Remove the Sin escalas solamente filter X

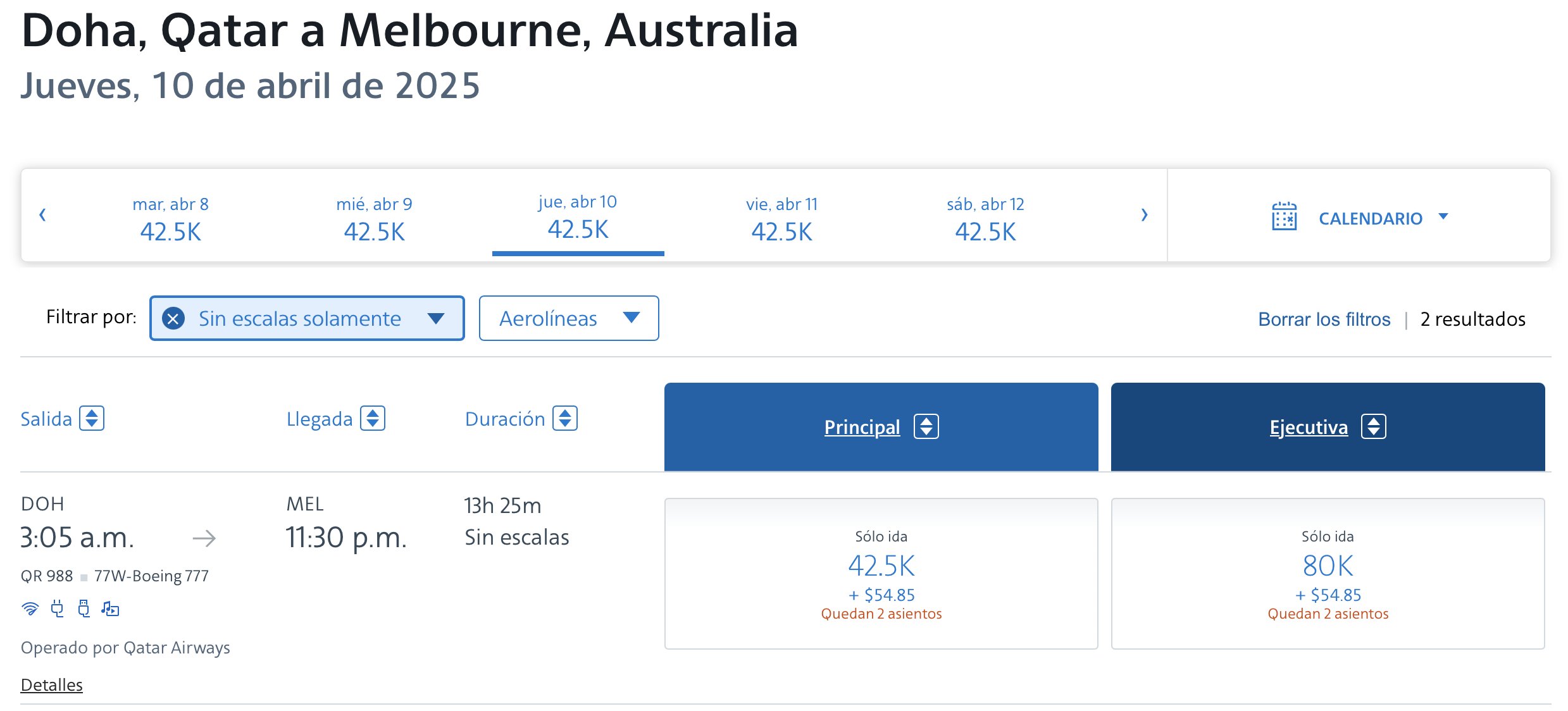point(173,318)
